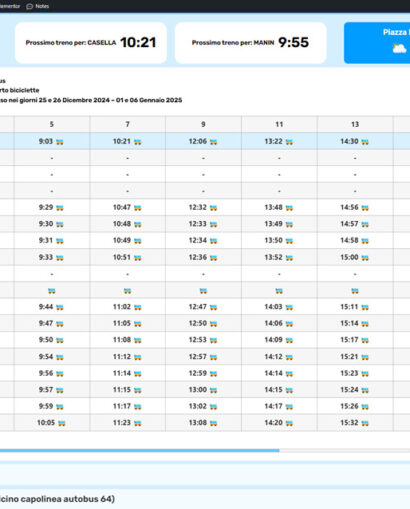Image resolution: width=410 pixels, height=509 pixels.
Task: Click train icon beside 15:32 arrival
Action: pyautogui.click(x=365, y=423)
